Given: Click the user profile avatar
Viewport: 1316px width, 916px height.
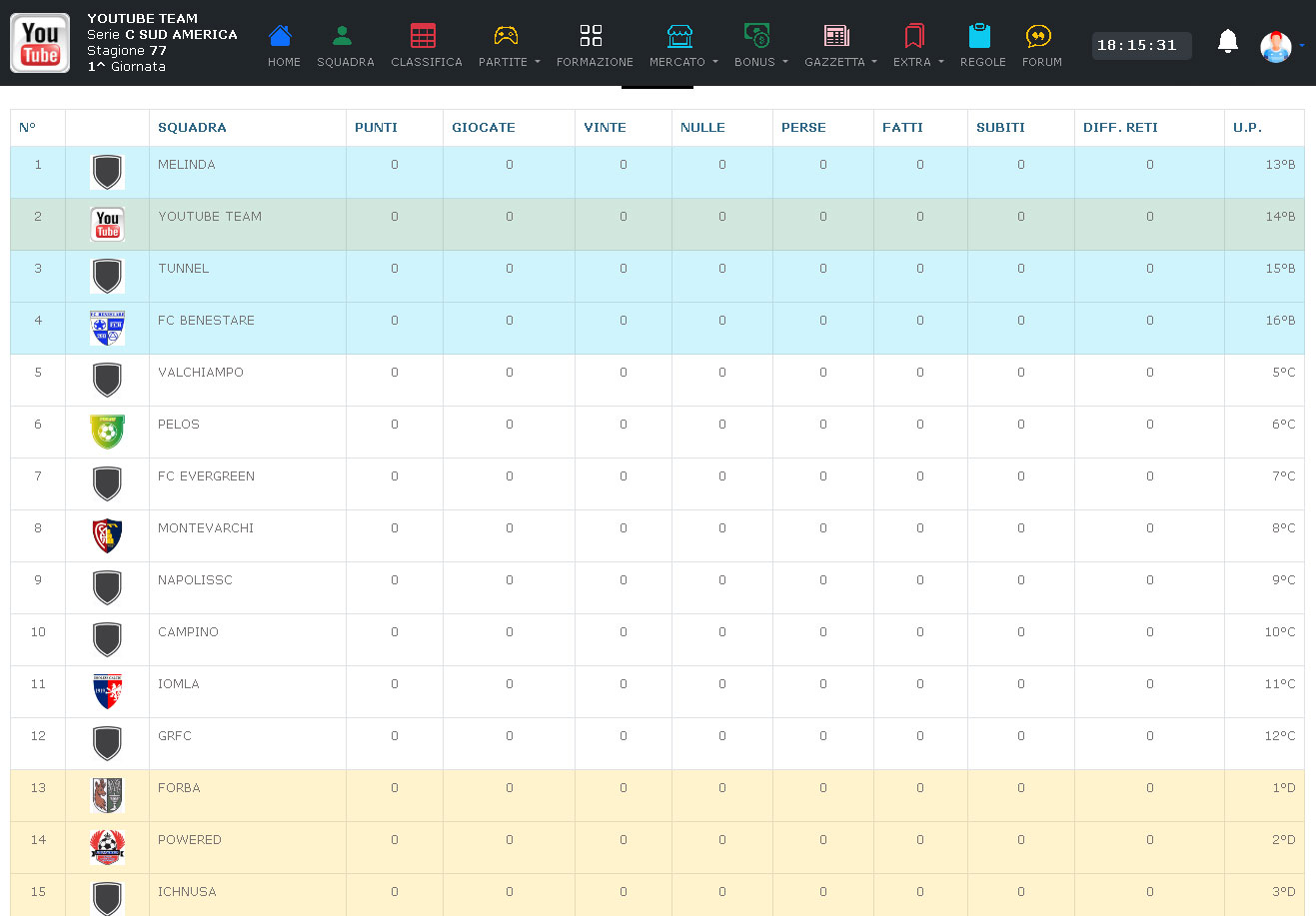Looking at the screenshot, I should click(1276, 47).
